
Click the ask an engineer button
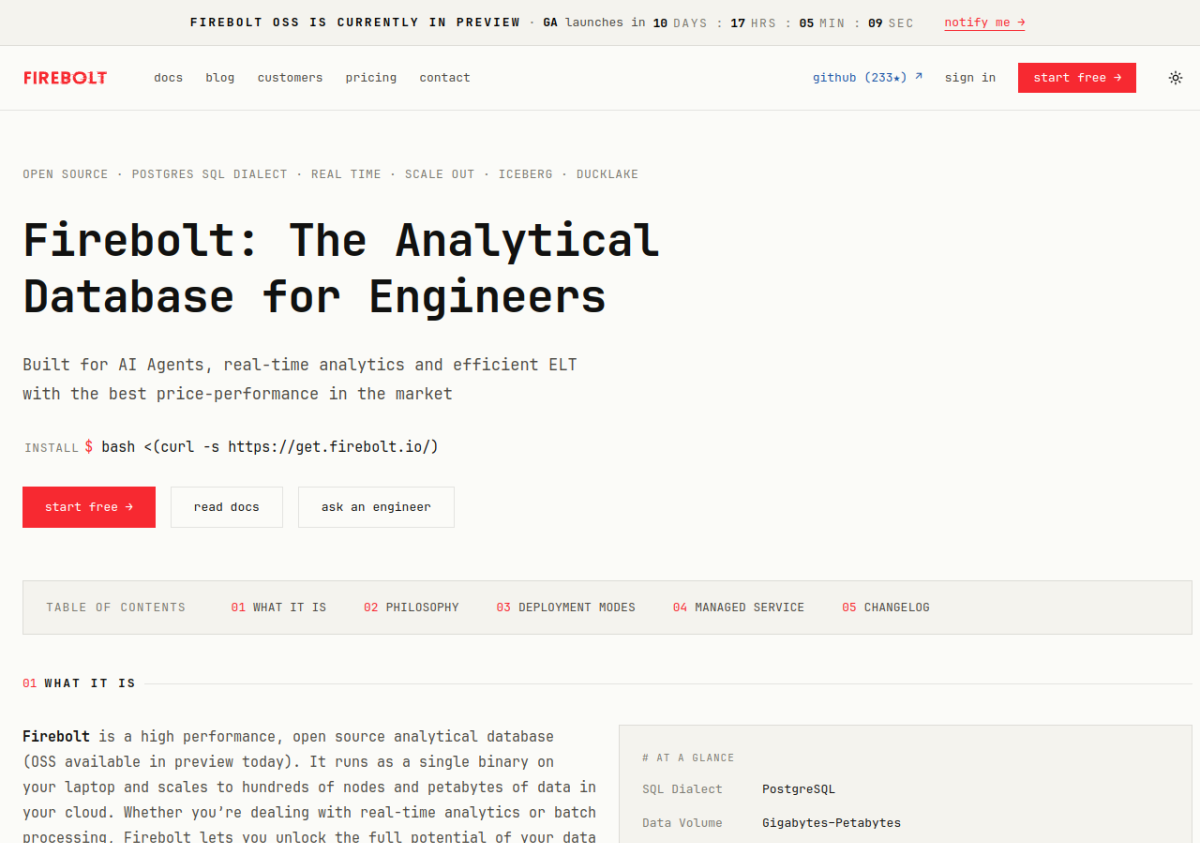point(376,507)
